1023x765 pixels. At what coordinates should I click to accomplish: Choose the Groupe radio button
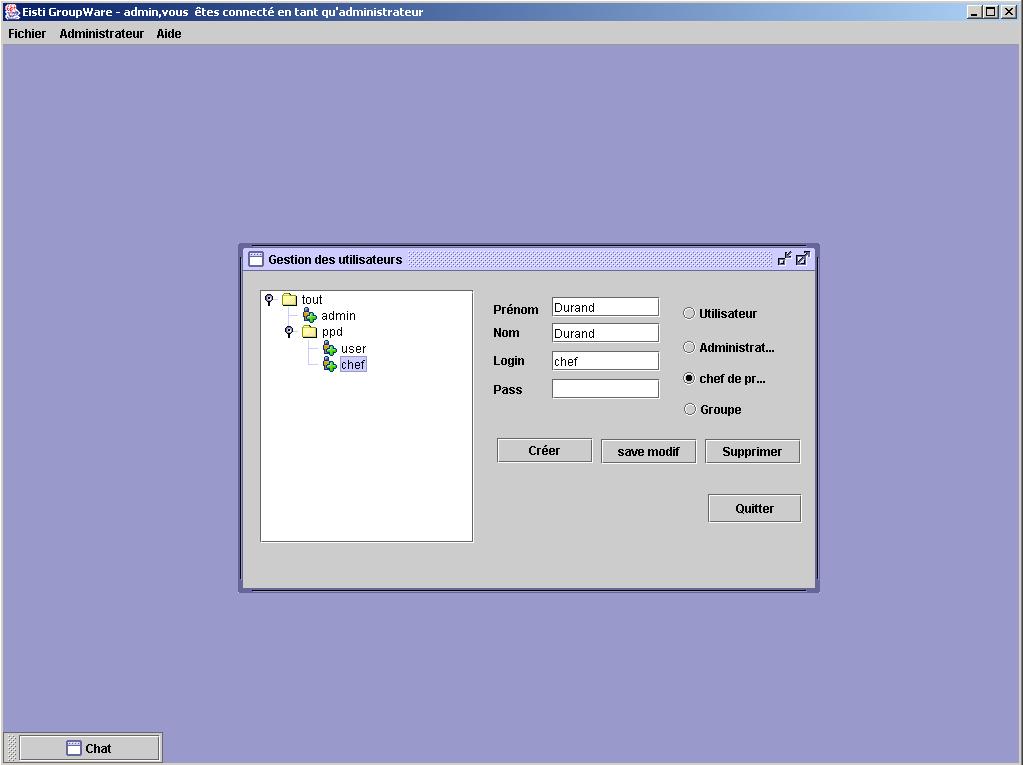point(689,409)
